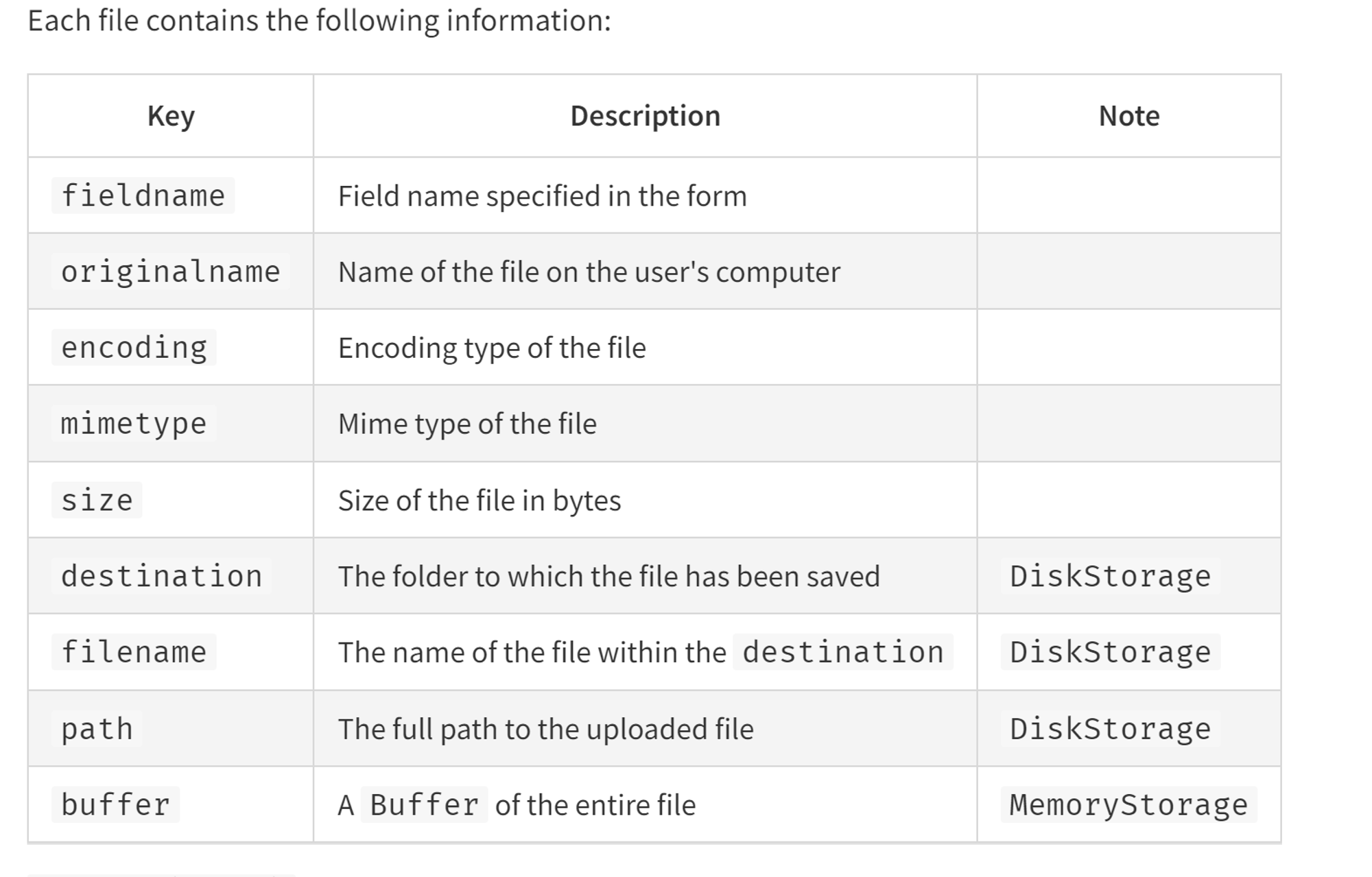Click DiskStorage note in destination row

tap(1110, 576)
